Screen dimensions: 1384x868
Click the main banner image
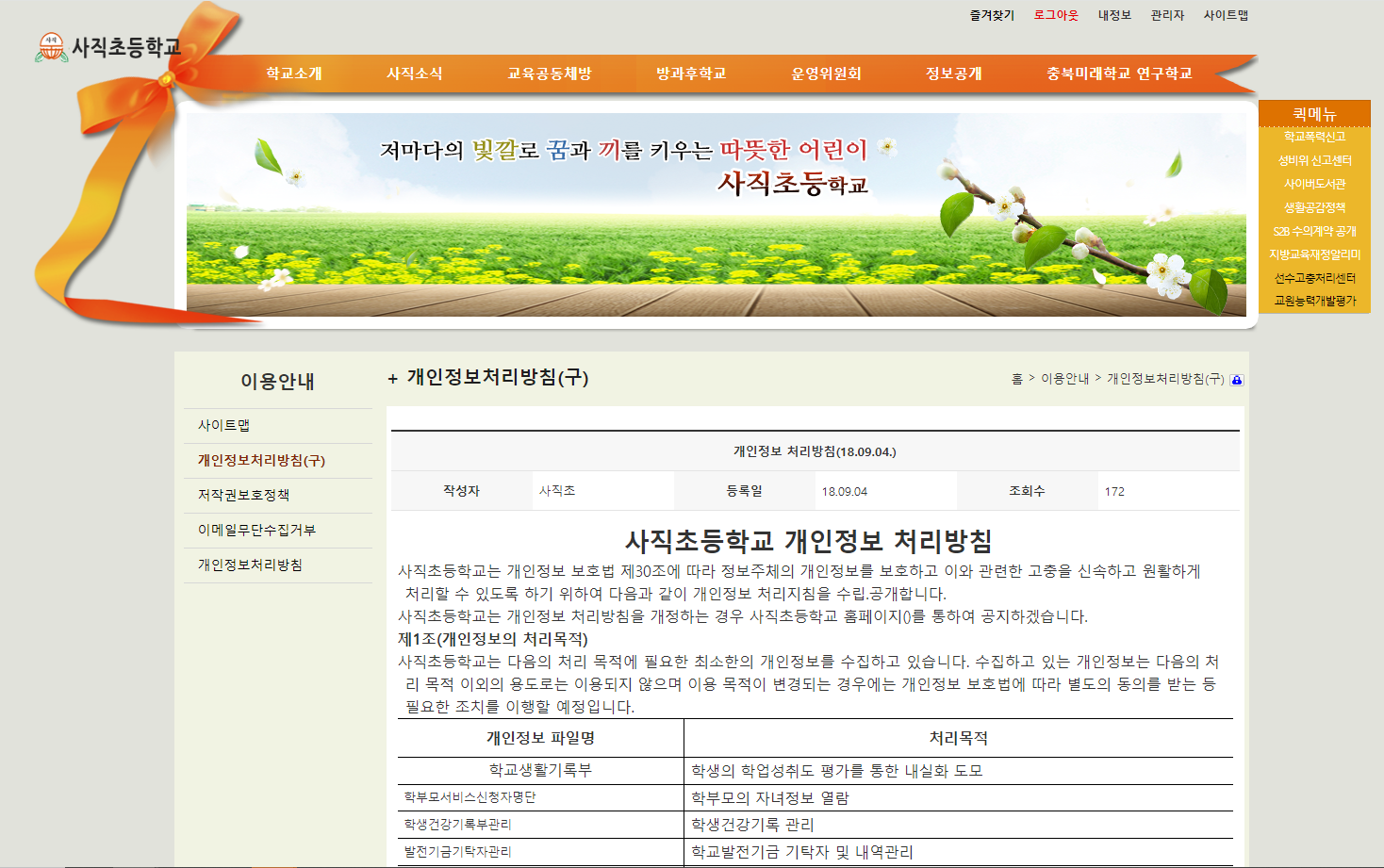click(x=717, y=215)
